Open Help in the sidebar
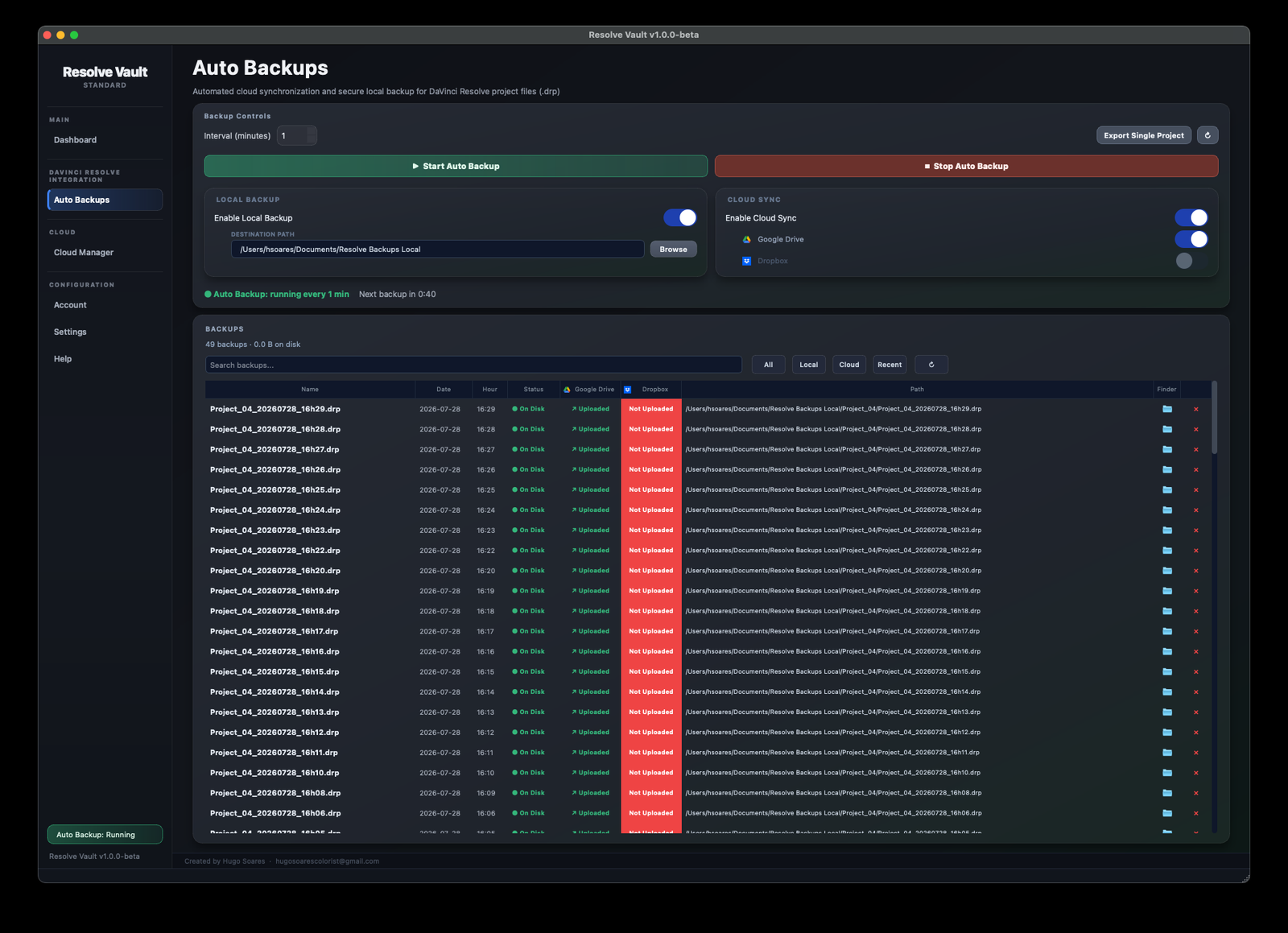The width and height of the screenshot is (1288, 933). pyautogui.click(x=105, y=359)
